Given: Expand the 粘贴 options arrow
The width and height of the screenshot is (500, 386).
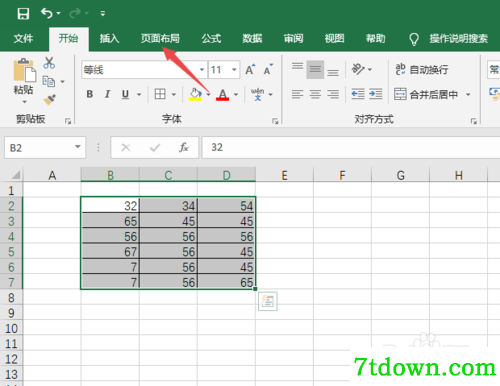Looking at the screenshot, I should pos(24,101).
